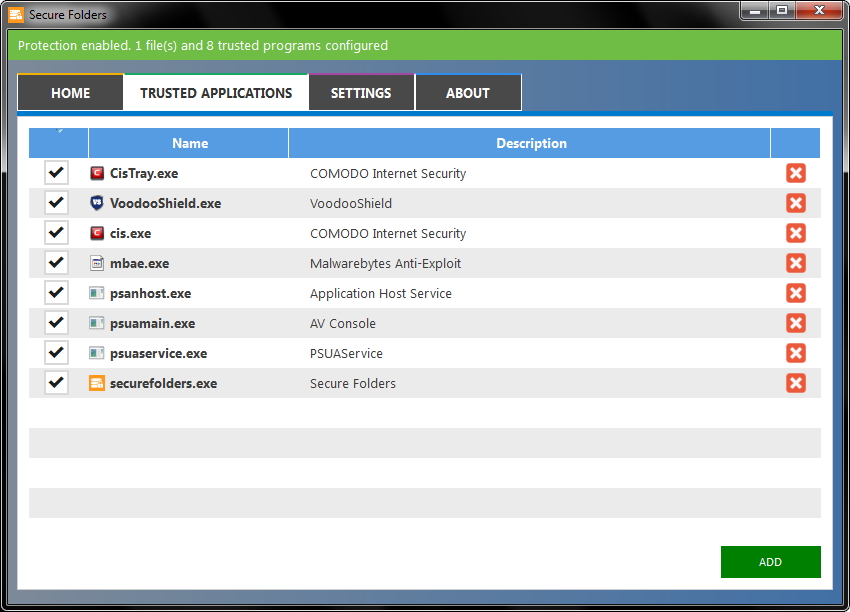The width and height of the screenshot is (850, 612).
Task: Remove psuamain.exe with its red X
Action: pyautogui.click(x=795, y=323)
